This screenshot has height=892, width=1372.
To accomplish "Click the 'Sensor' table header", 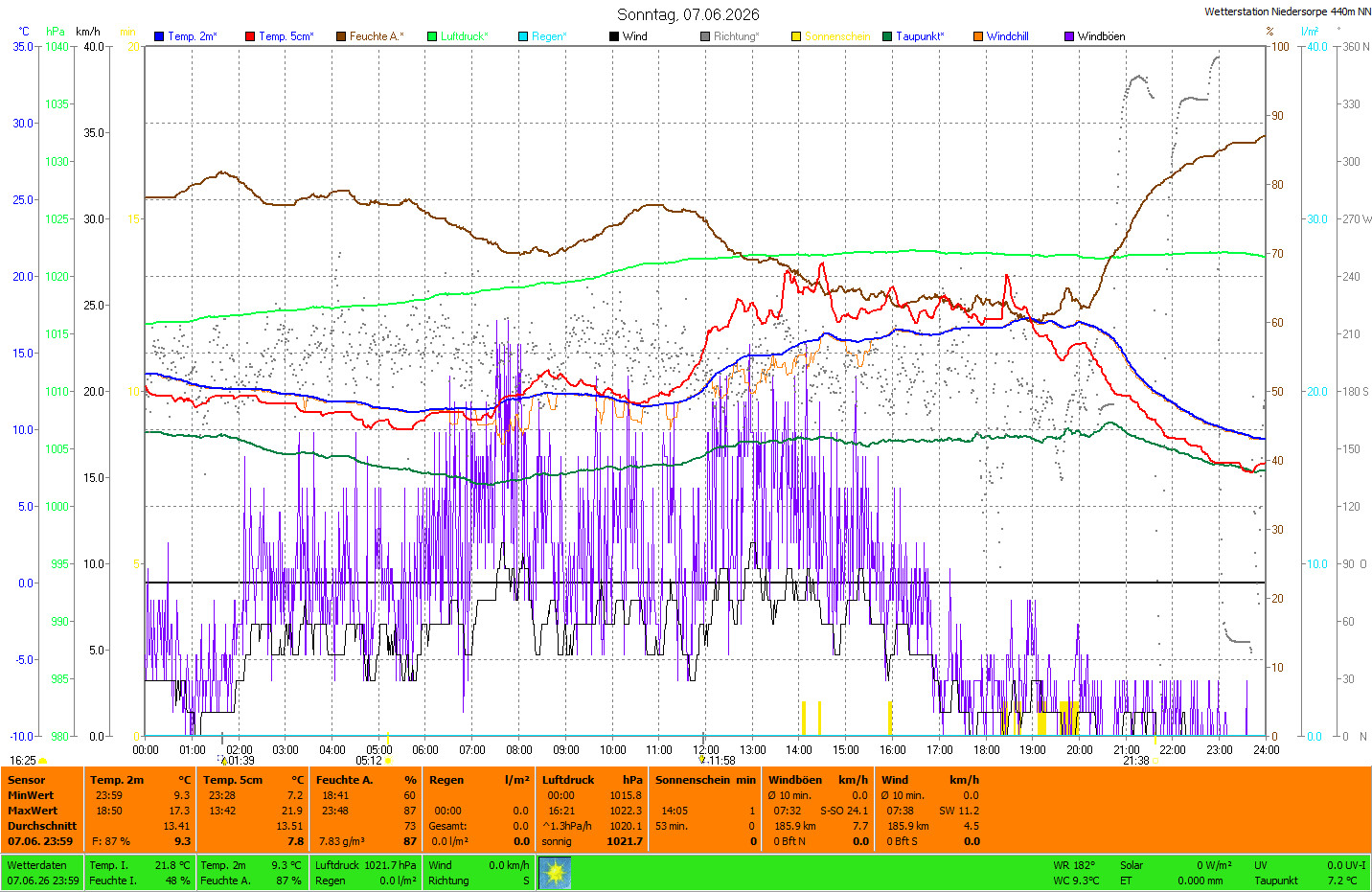I will click(x=26, y=780).
